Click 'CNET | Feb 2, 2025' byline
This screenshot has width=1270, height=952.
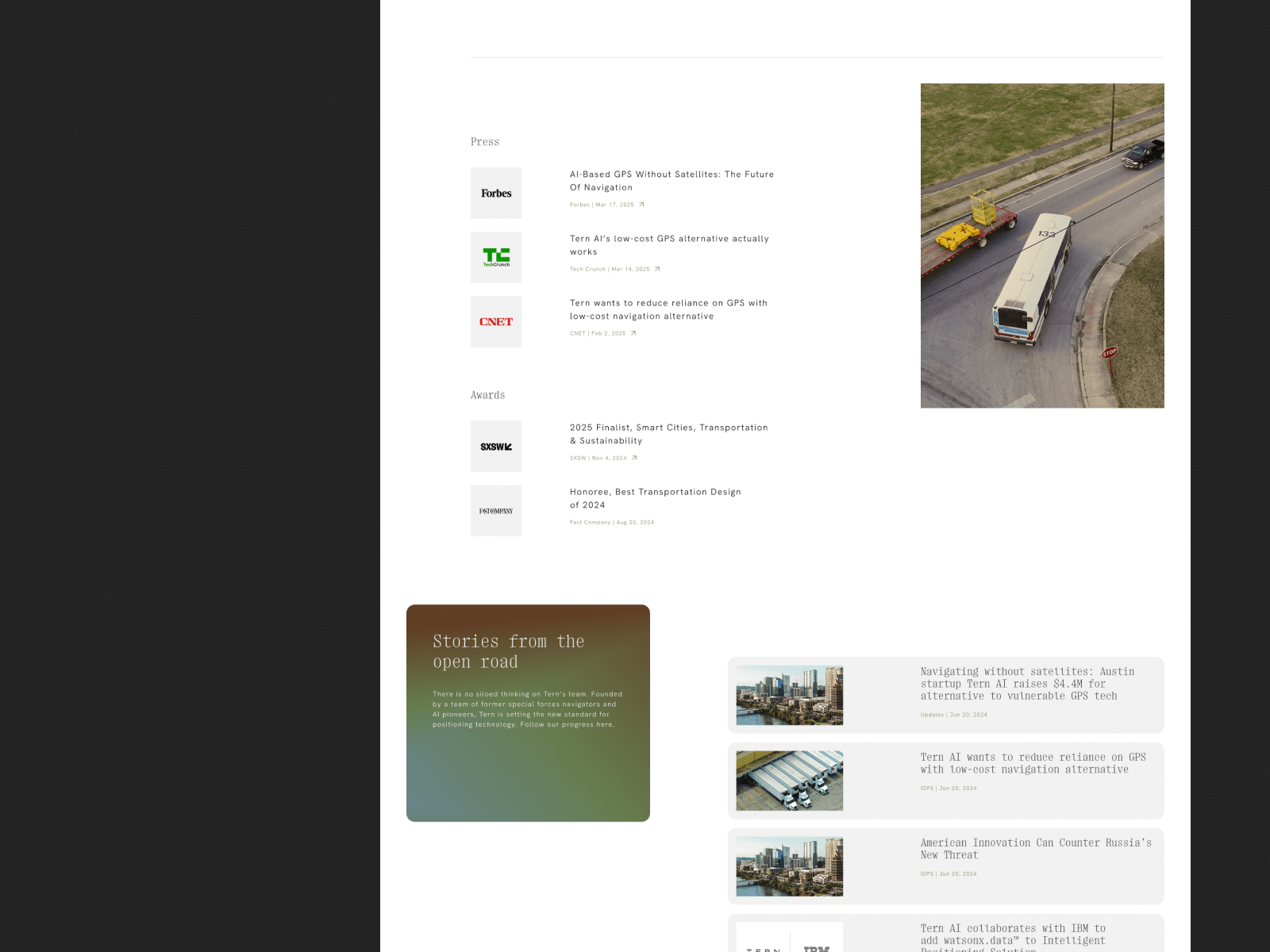click(598, 333)
